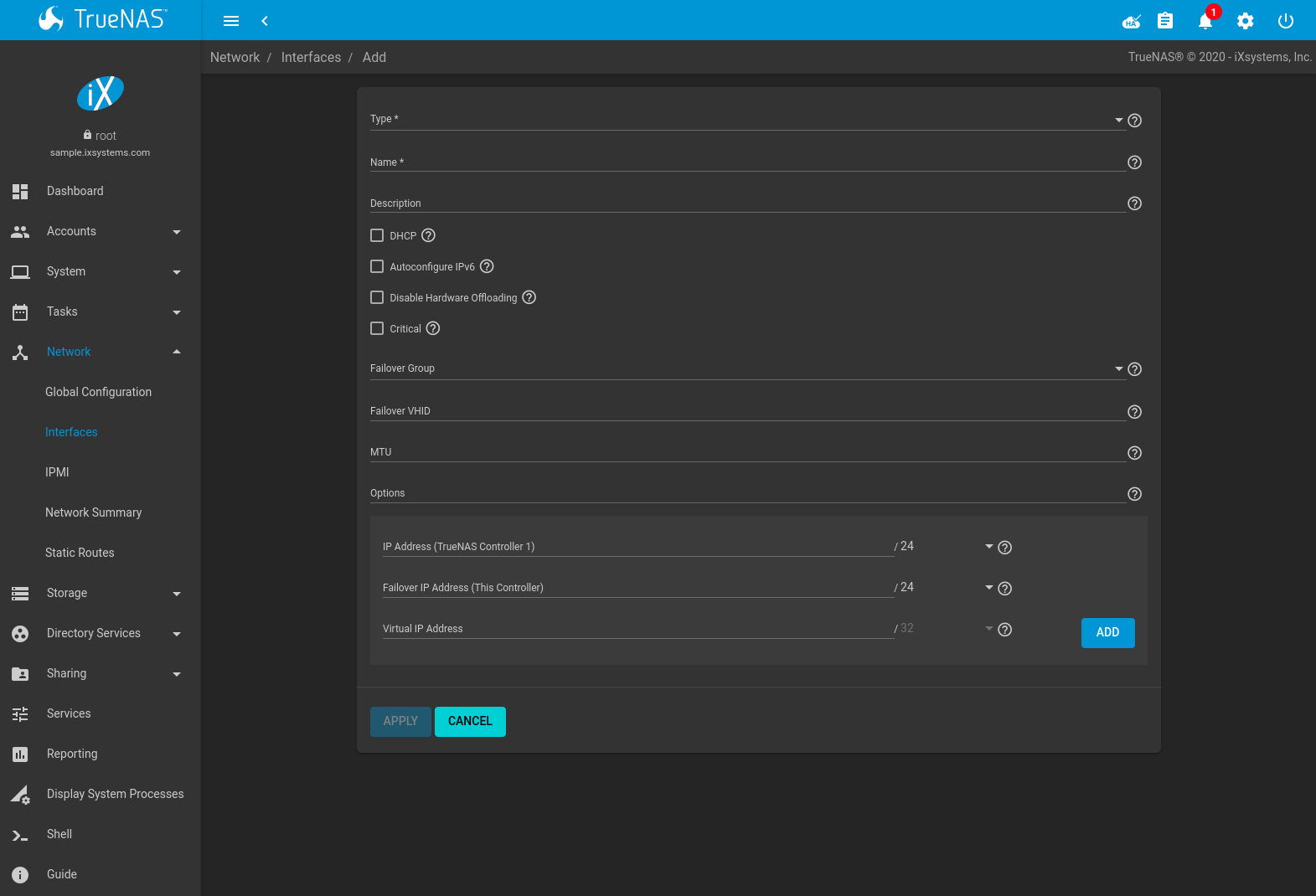Screen dimensions: 1316x896
Task: Click the TrueNAS logo
Action: 102,19
